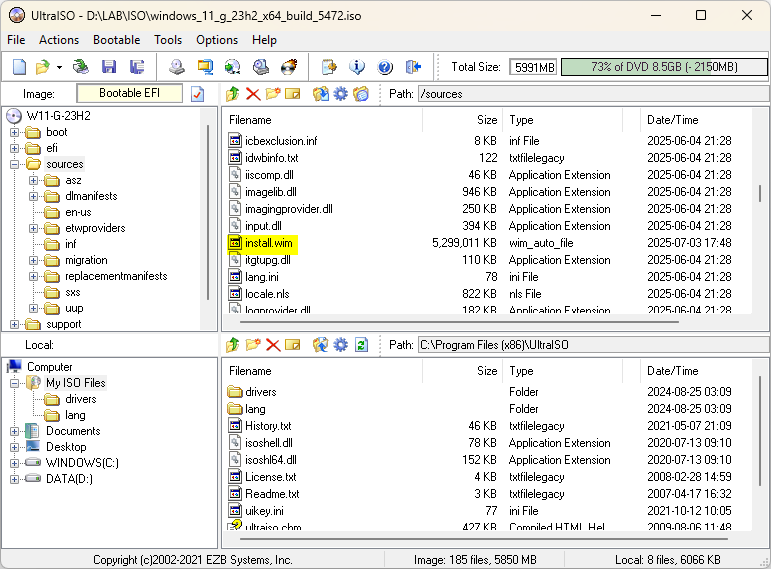Select locale.nls in image file list
771x569 pixels.
tap(267, 294)
